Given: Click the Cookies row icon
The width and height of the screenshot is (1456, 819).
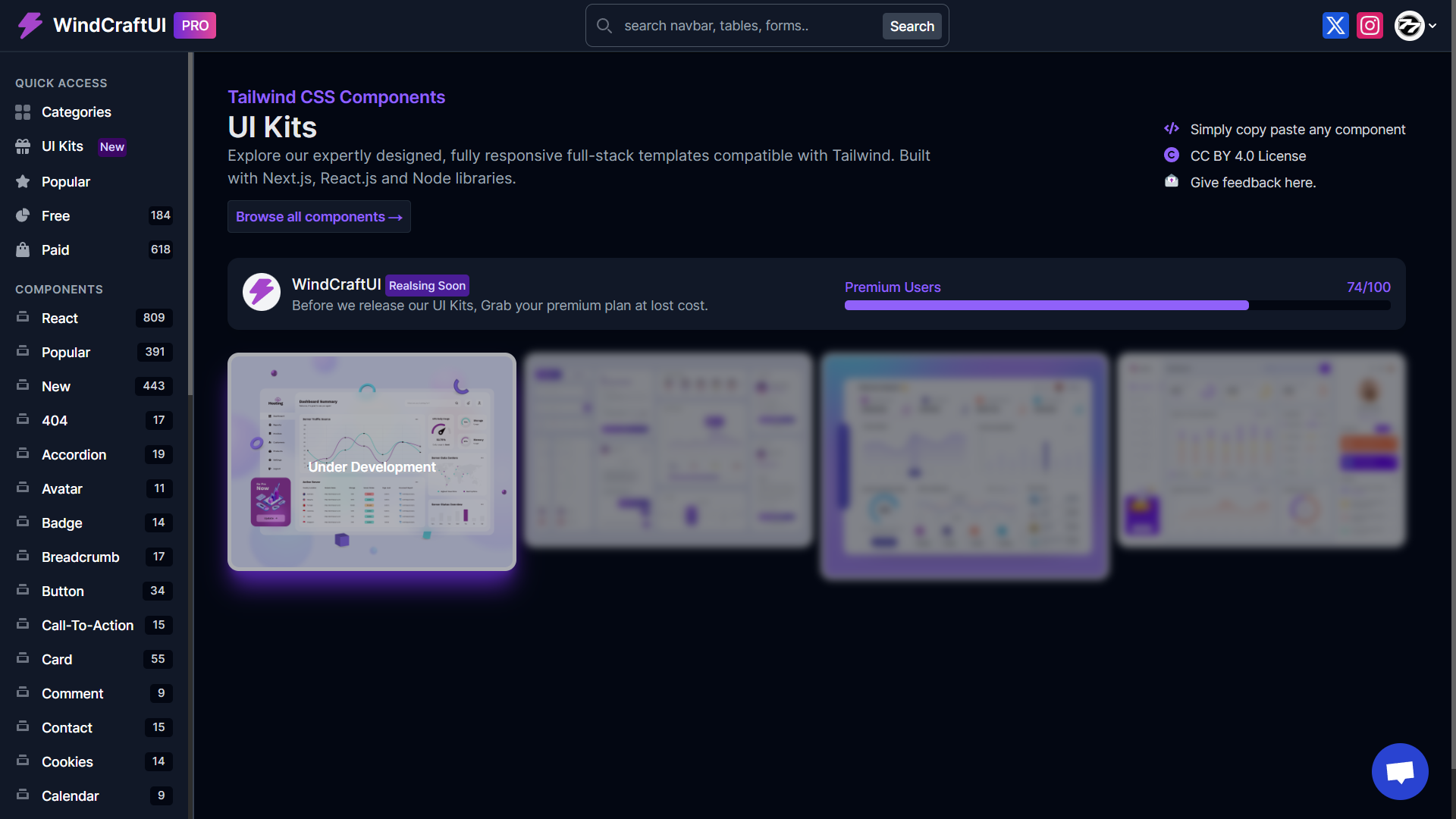Looking at the screenshot, I should point(23,761).
